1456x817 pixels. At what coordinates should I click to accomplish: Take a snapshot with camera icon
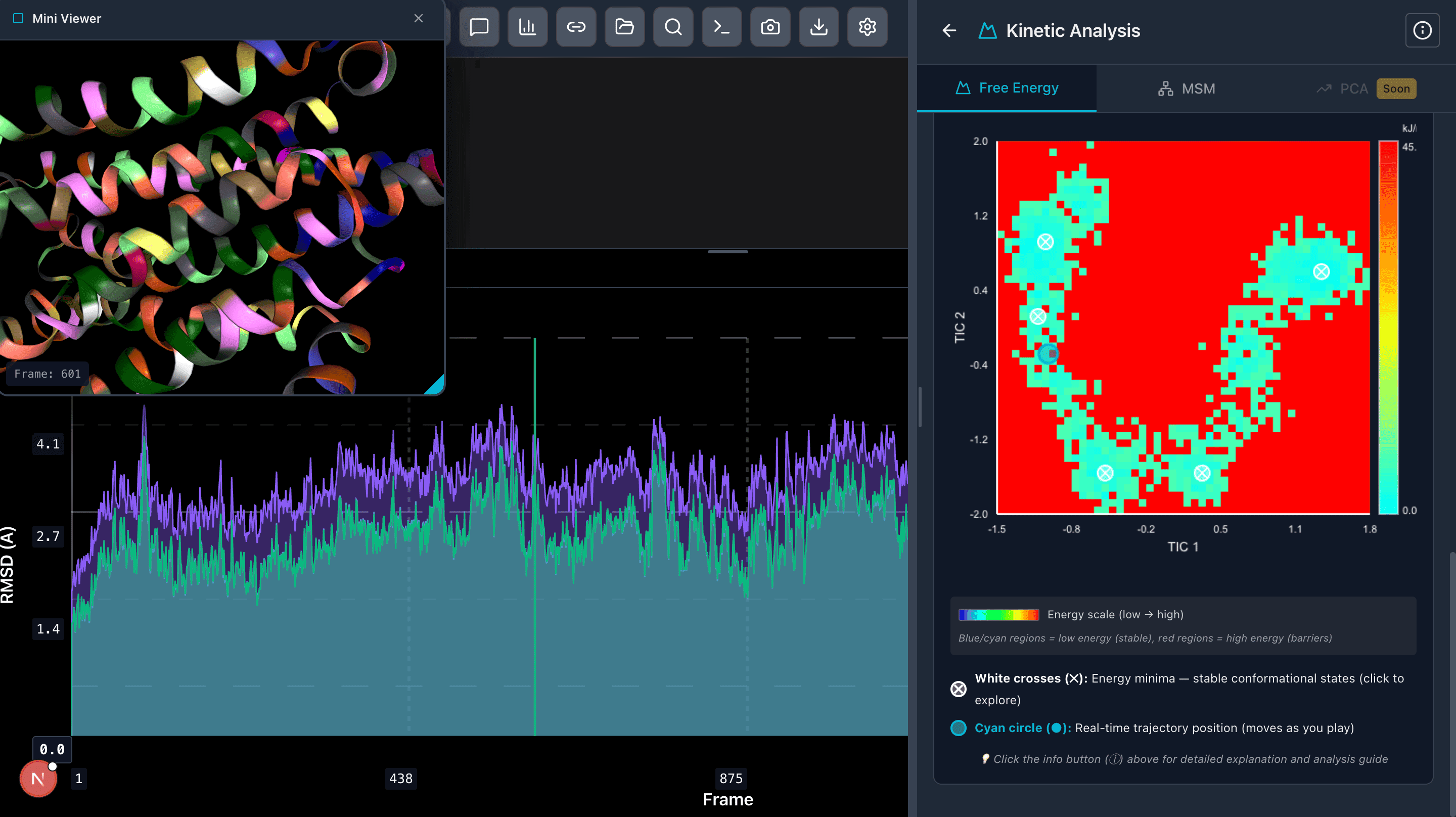[770, 27]
